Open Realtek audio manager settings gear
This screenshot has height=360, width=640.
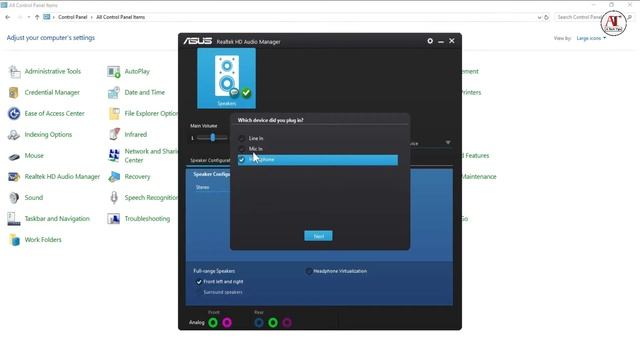[x=430, y=41]
